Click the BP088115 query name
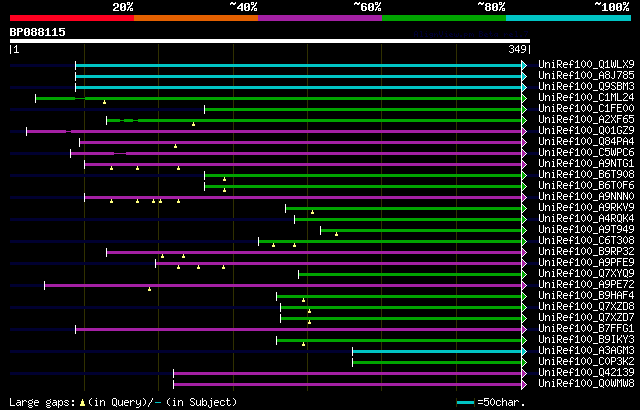640x410 pixels. tap(38, 32)
